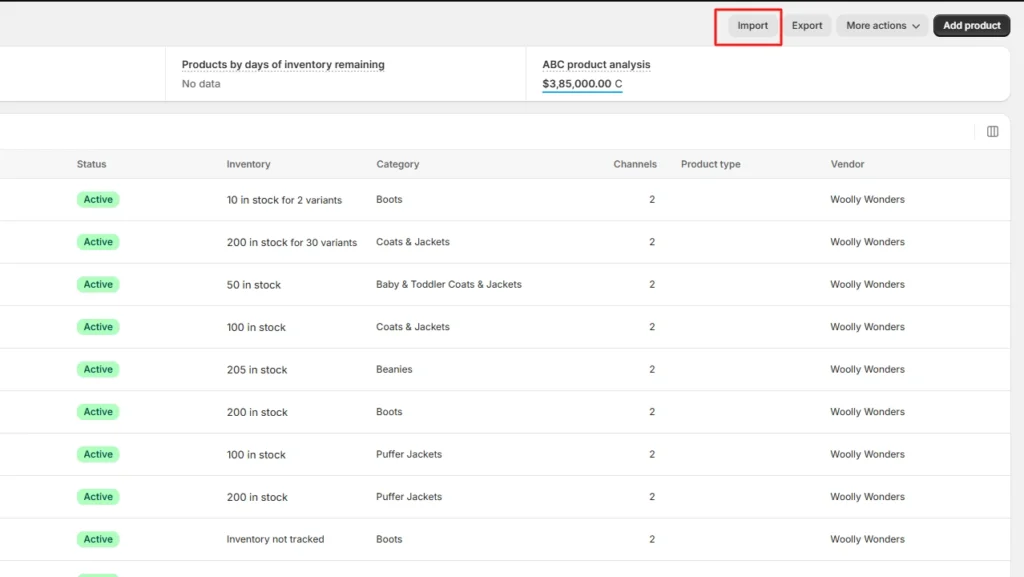The width and height of the screenshot is (1024, 577).
Task: Click Active badge in the Beanies row
Action: pyautogui.click(x=98, y=369)
